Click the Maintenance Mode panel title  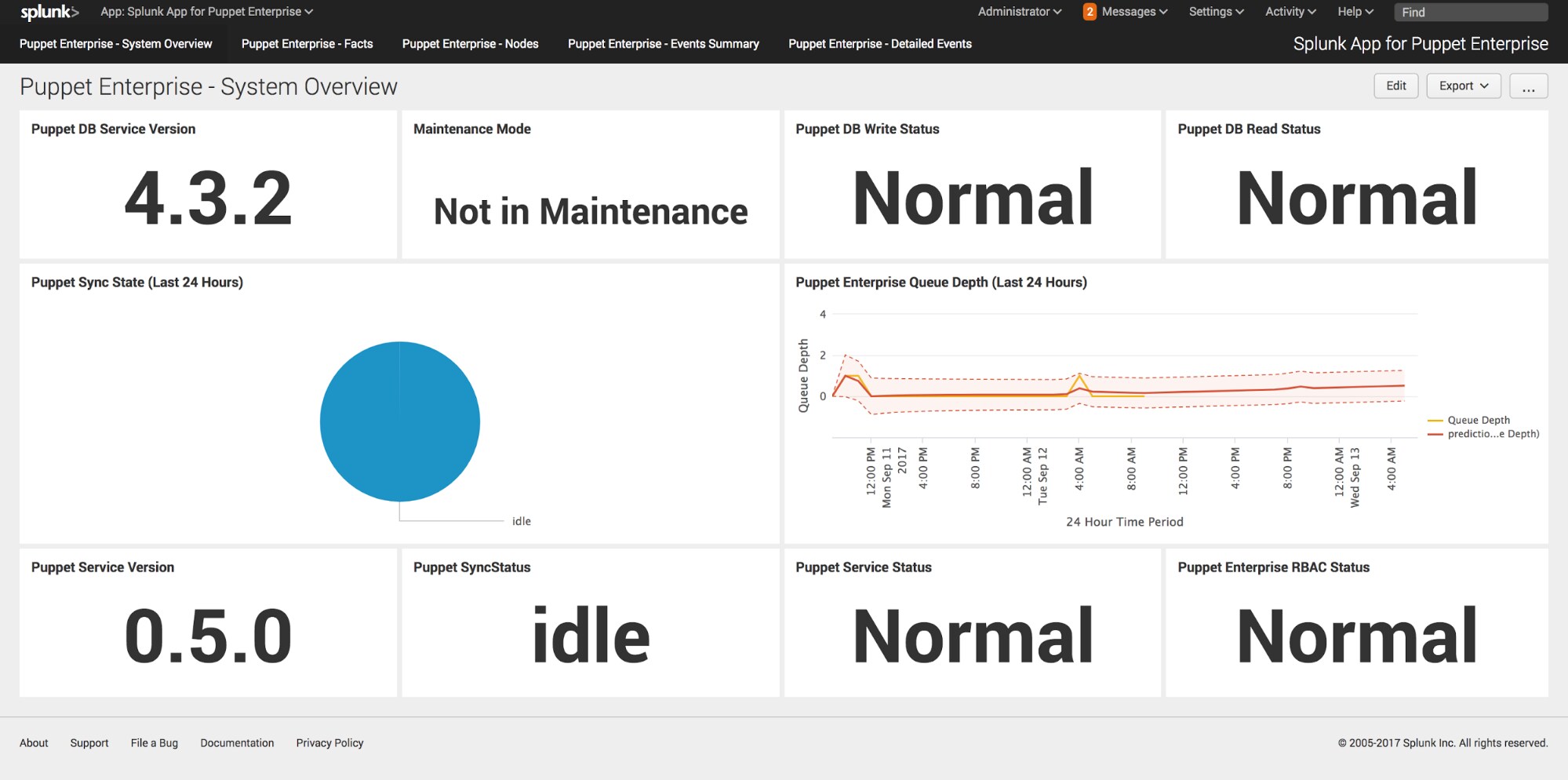(x=472, y=129)
